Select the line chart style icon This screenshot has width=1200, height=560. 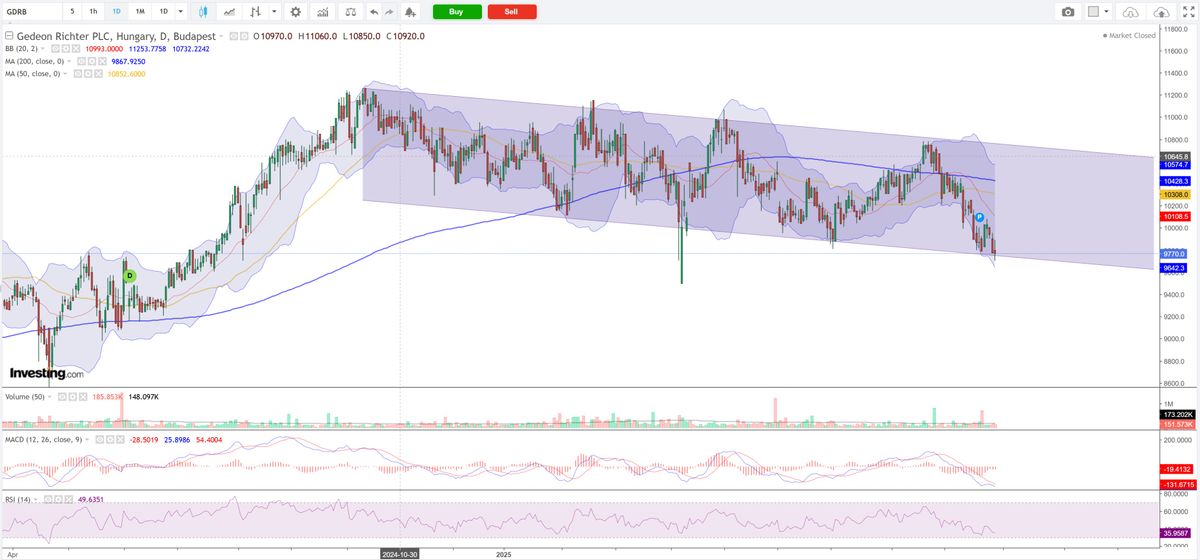point(231,11)
